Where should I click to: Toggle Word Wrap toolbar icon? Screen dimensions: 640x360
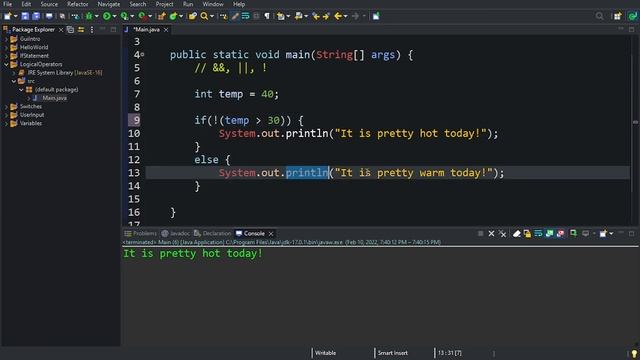coord(246,16)
